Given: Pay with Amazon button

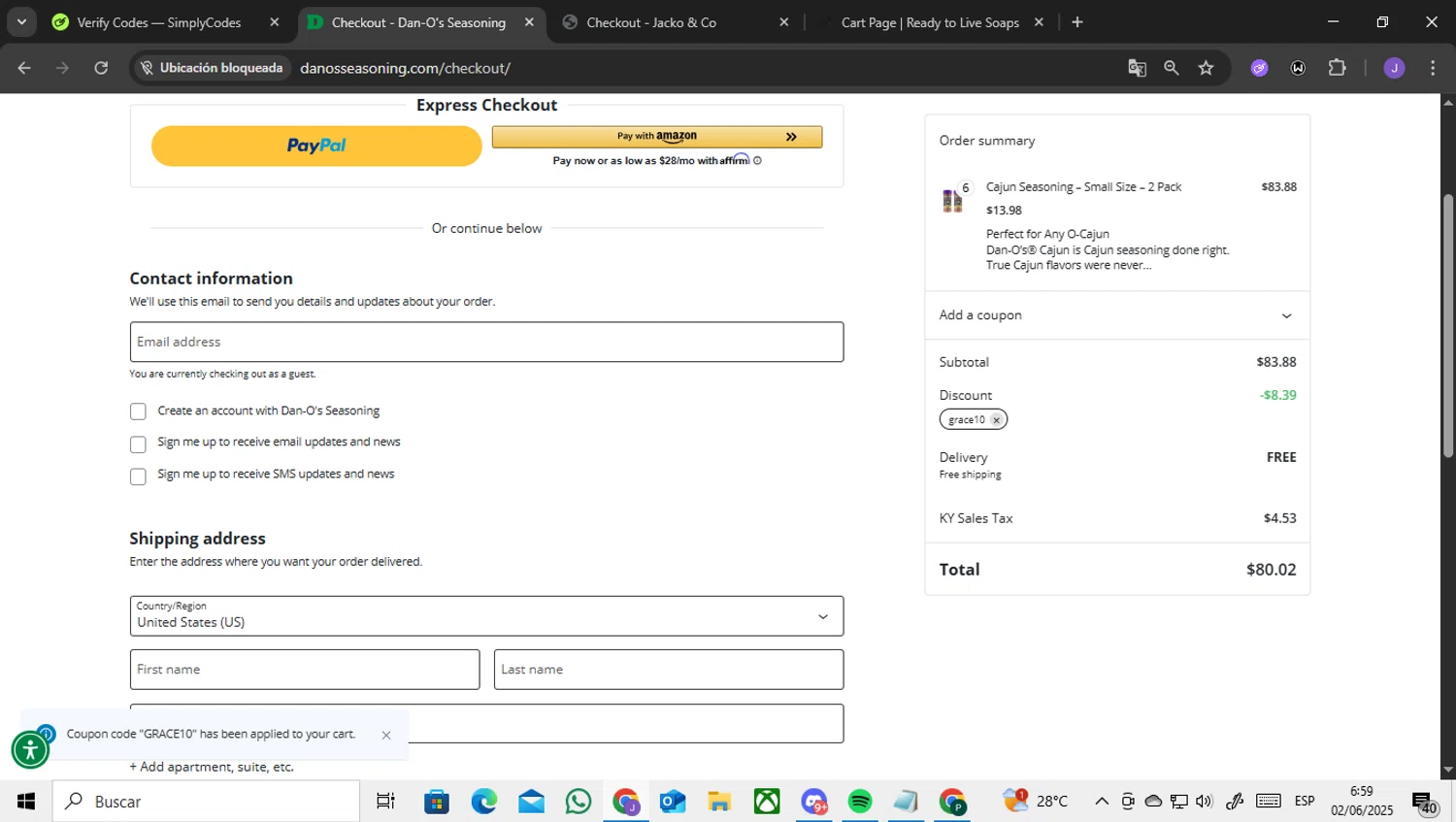Looking at the screenshot, I should (x=657, y=137).
